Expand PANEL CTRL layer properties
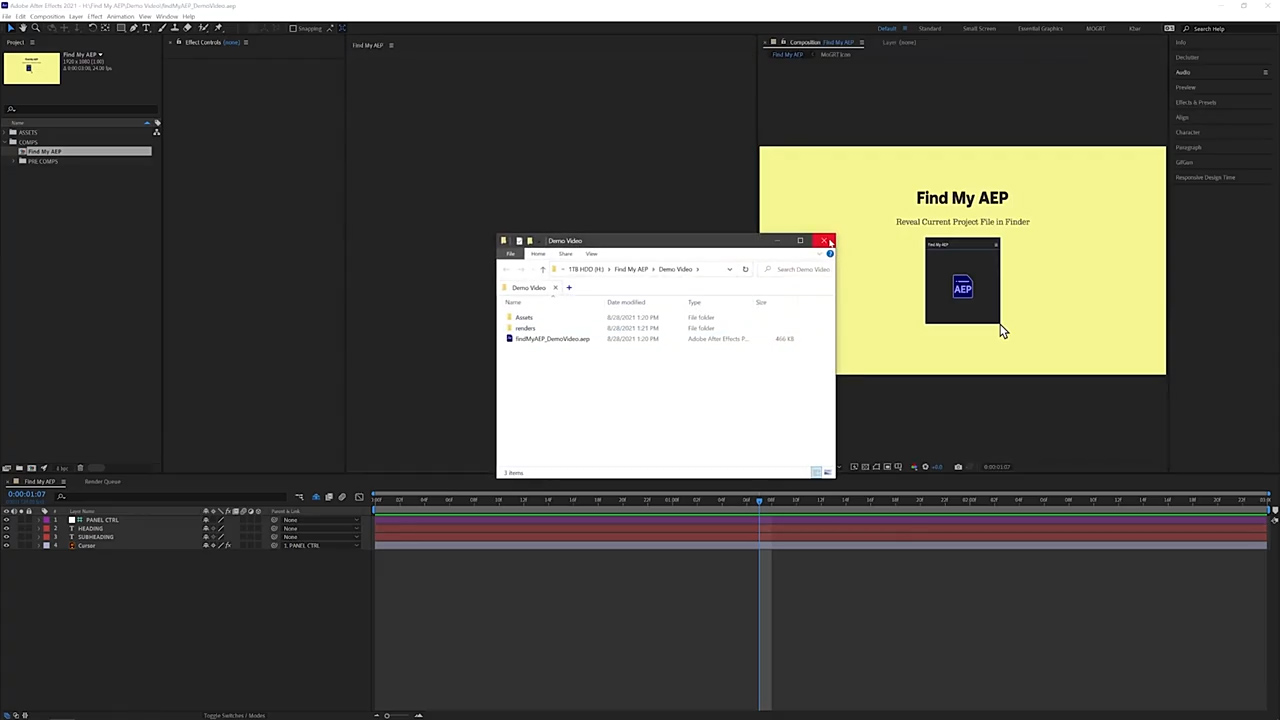The height and width of the screenshot is (720, 1280). (38, 520)
